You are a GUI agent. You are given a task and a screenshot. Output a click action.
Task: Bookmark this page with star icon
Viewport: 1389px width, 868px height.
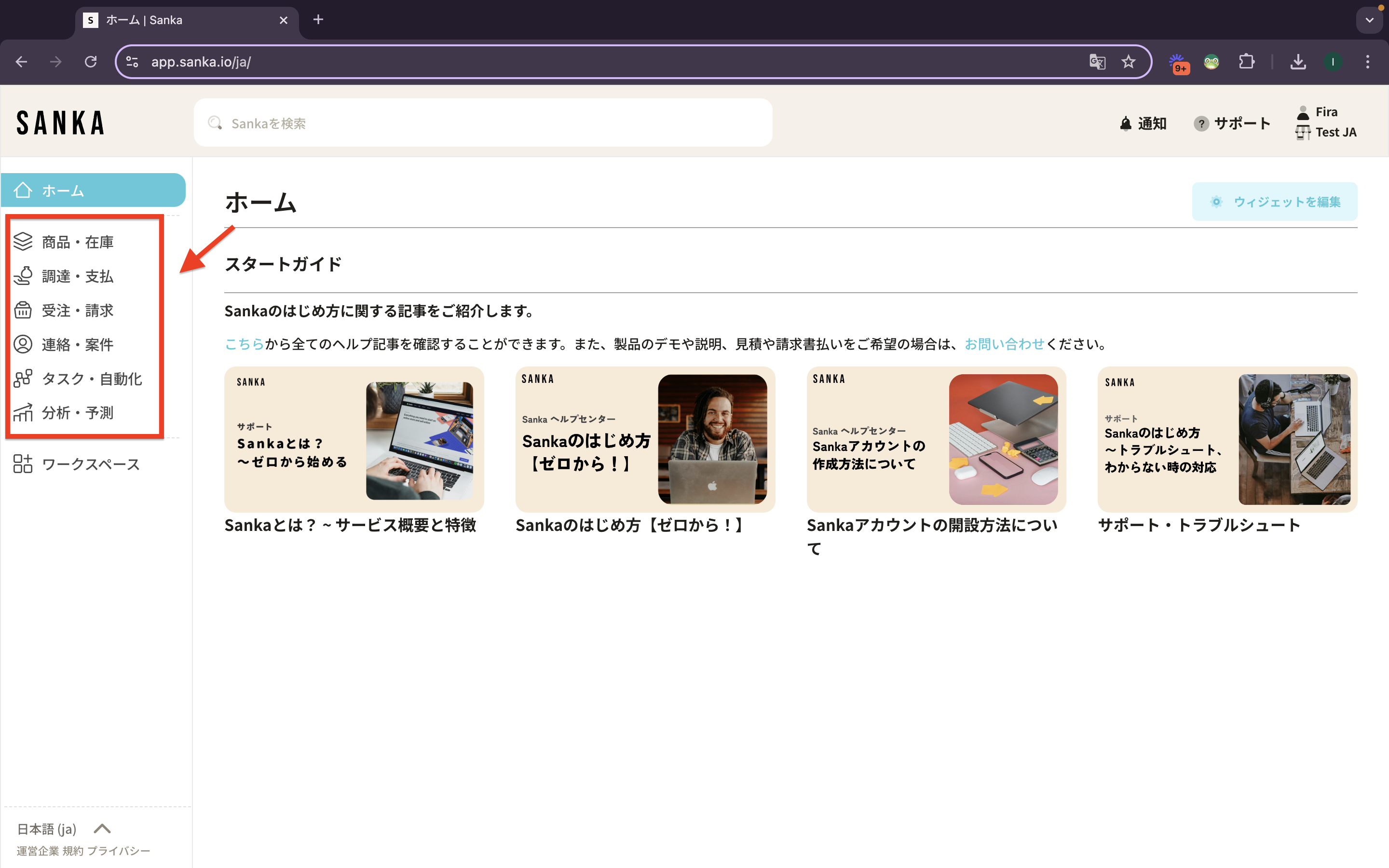(x=1129, y=62)
